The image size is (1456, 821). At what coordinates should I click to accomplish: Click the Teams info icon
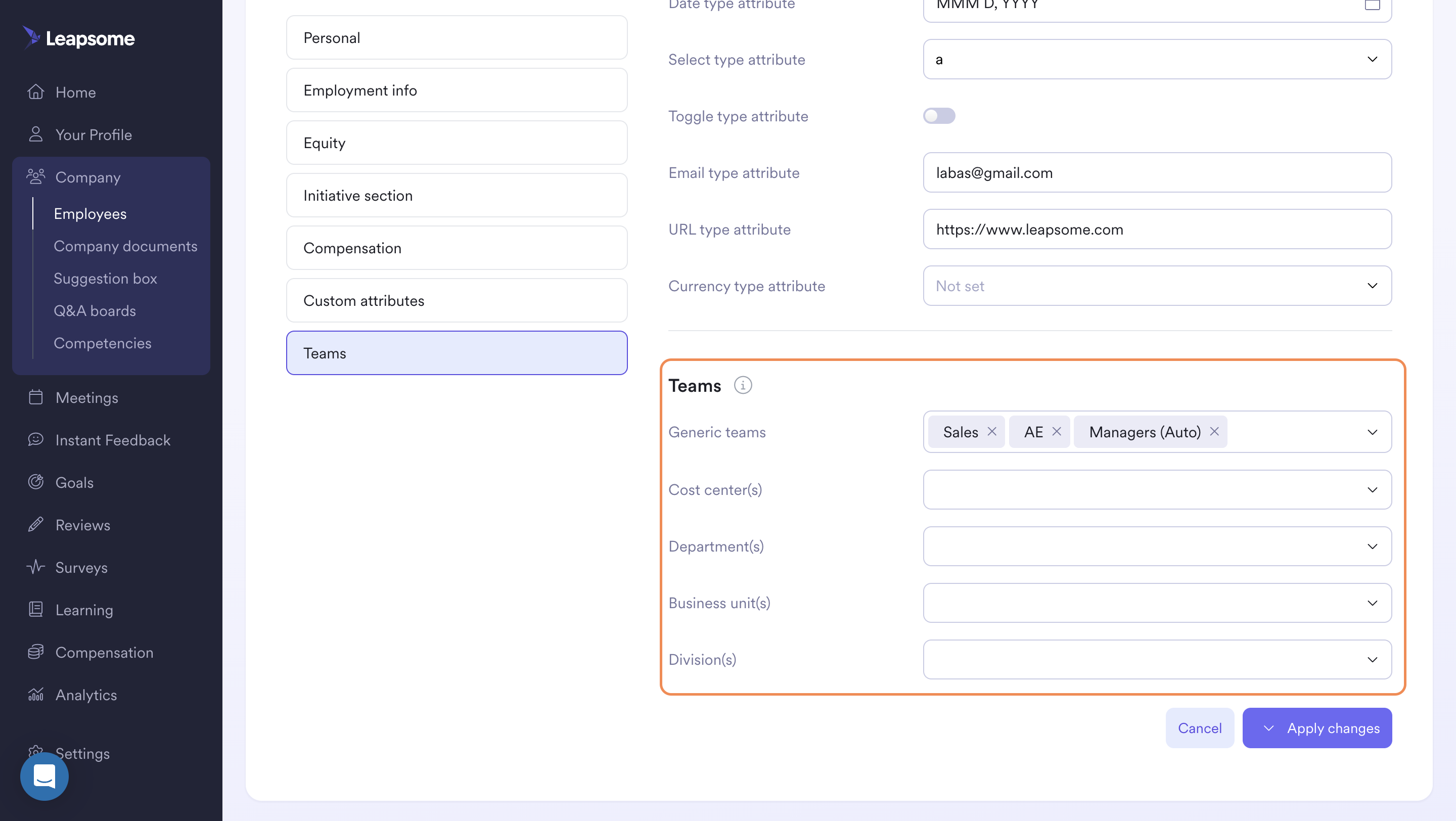click(x=743, y=385)
